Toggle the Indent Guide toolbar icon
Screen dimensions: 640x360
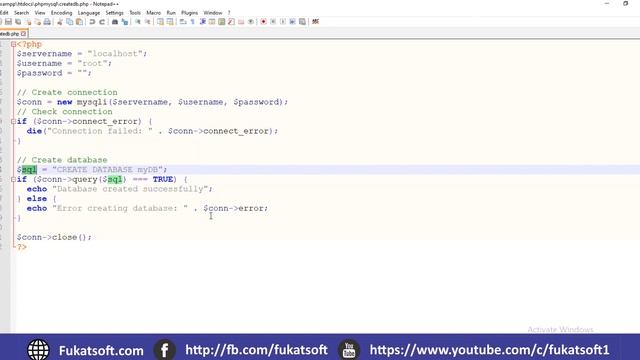point(202,22)
